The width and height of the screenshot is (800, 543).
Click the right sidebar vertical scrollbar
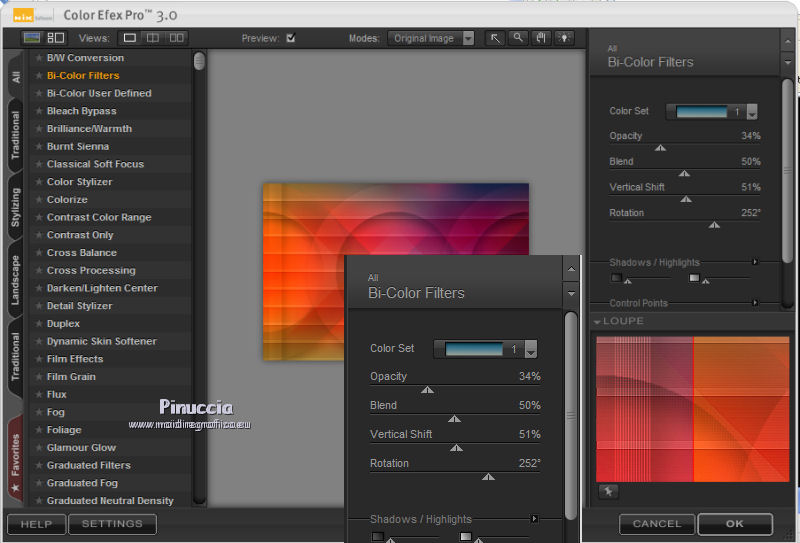click(x=787, y=171)
